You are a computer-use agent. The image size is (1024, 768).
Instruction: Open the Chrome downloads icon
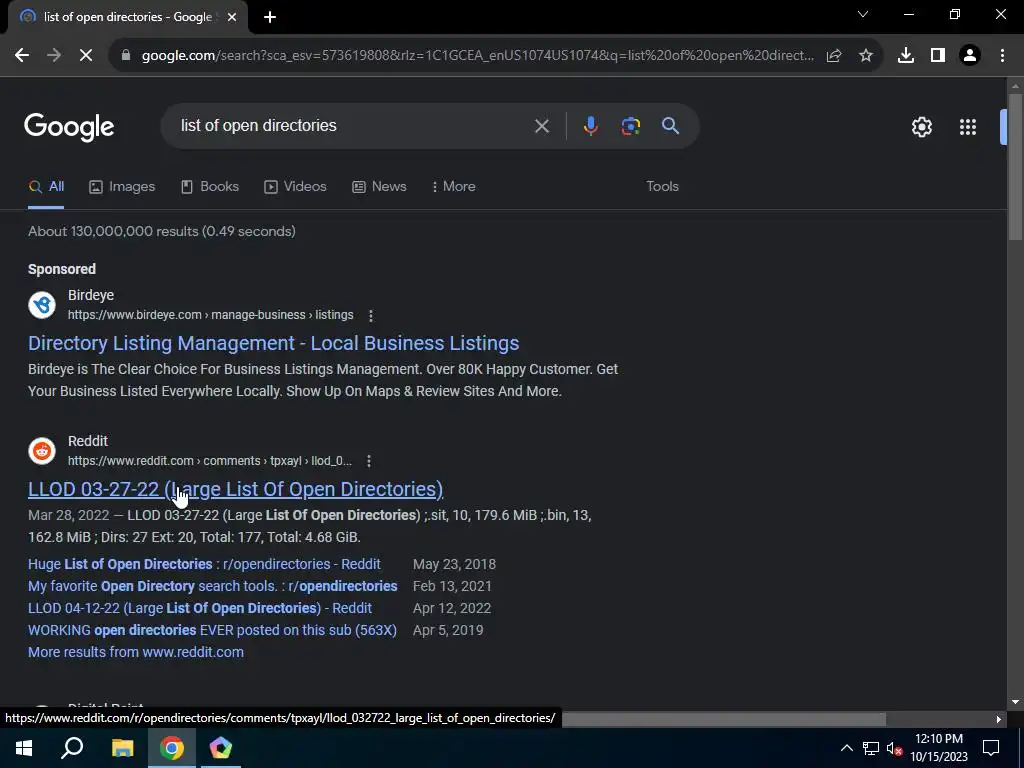pyautogui.click(x=906, y=56)
